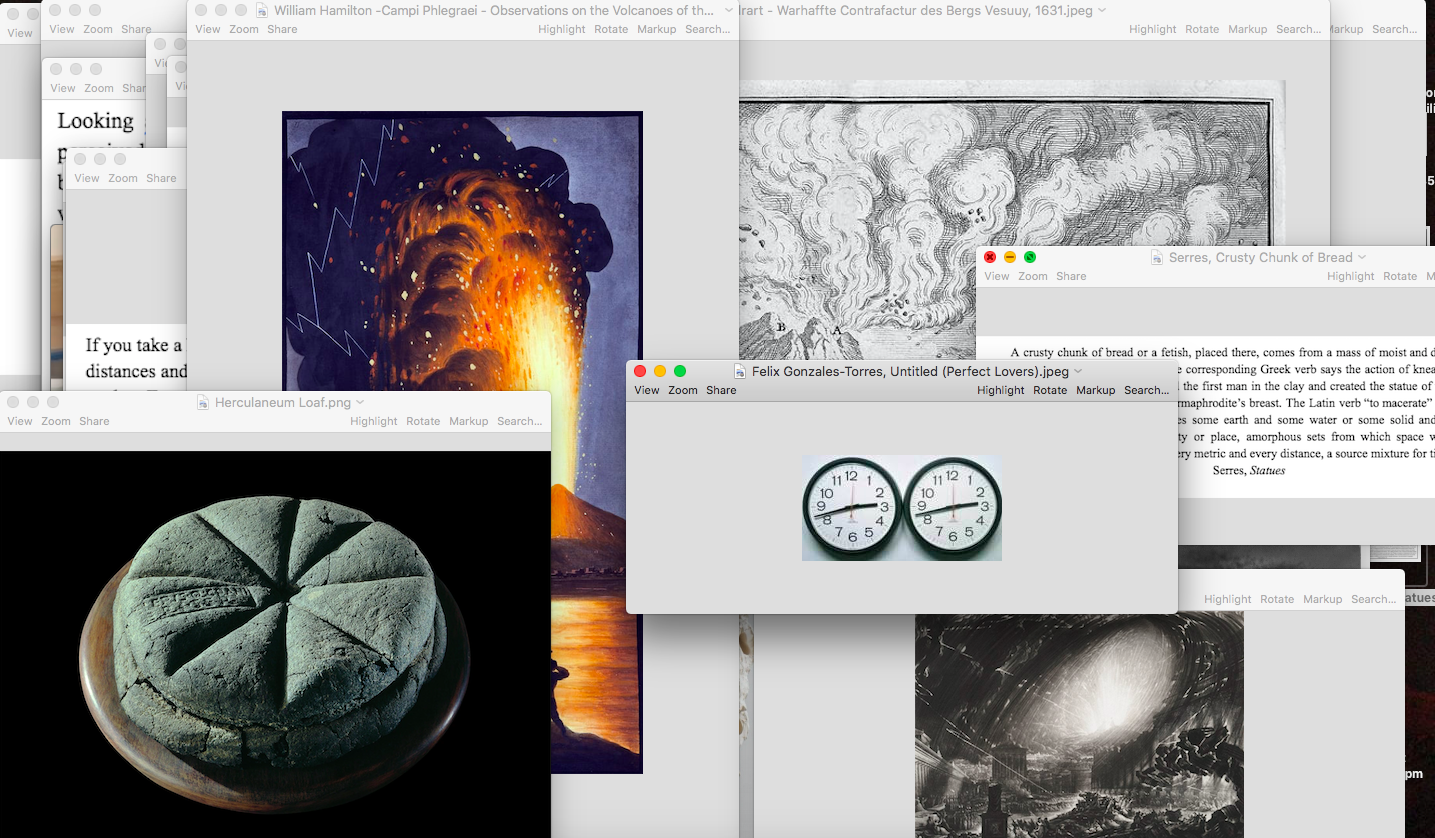Open Markup in the Herculaneum Loaf window
Image resolution: width=1435 pixels, height=838 pixels.
coord(469,421)
